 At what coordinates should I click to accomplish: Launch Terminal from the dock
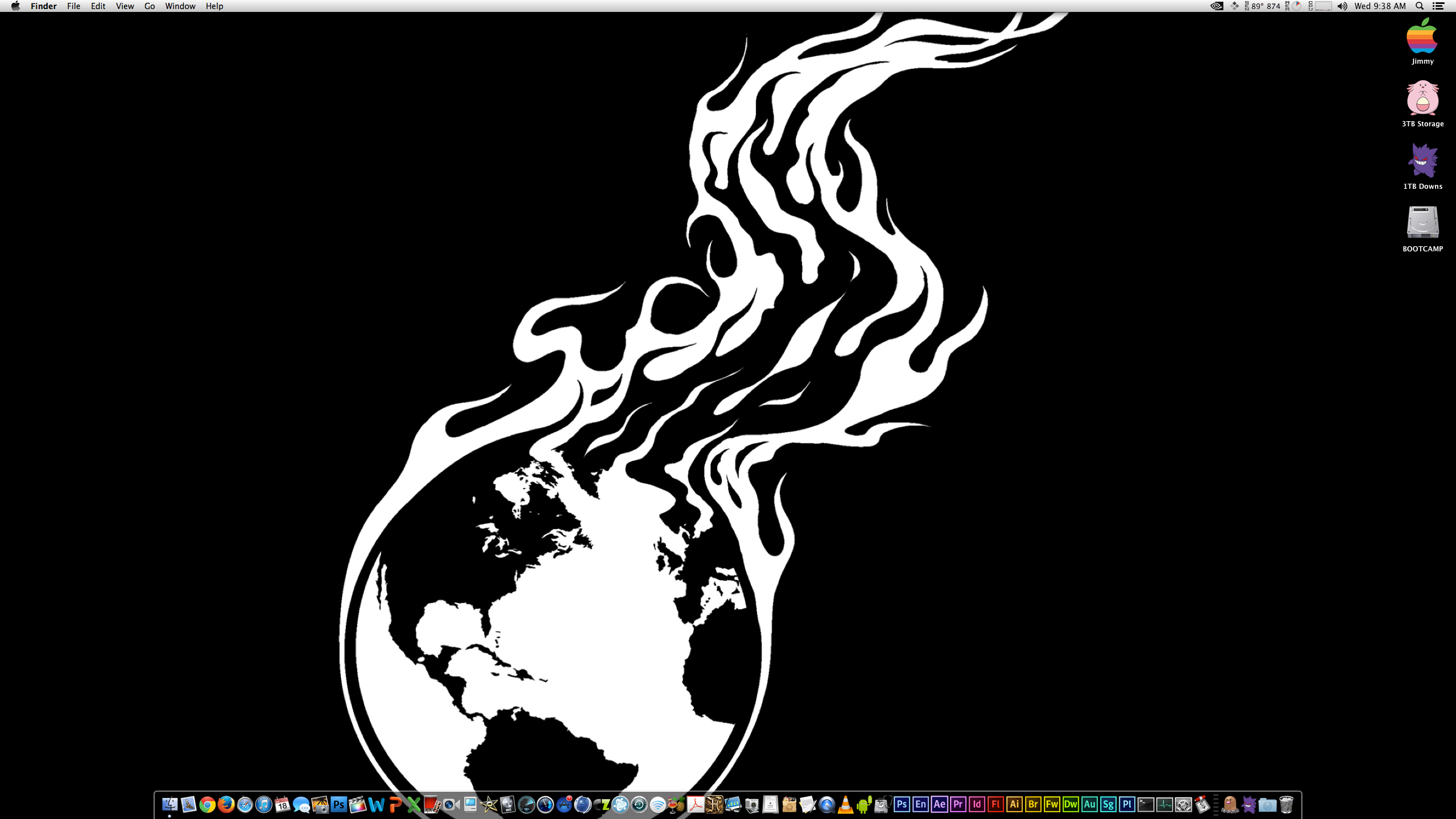(1145, 804)
